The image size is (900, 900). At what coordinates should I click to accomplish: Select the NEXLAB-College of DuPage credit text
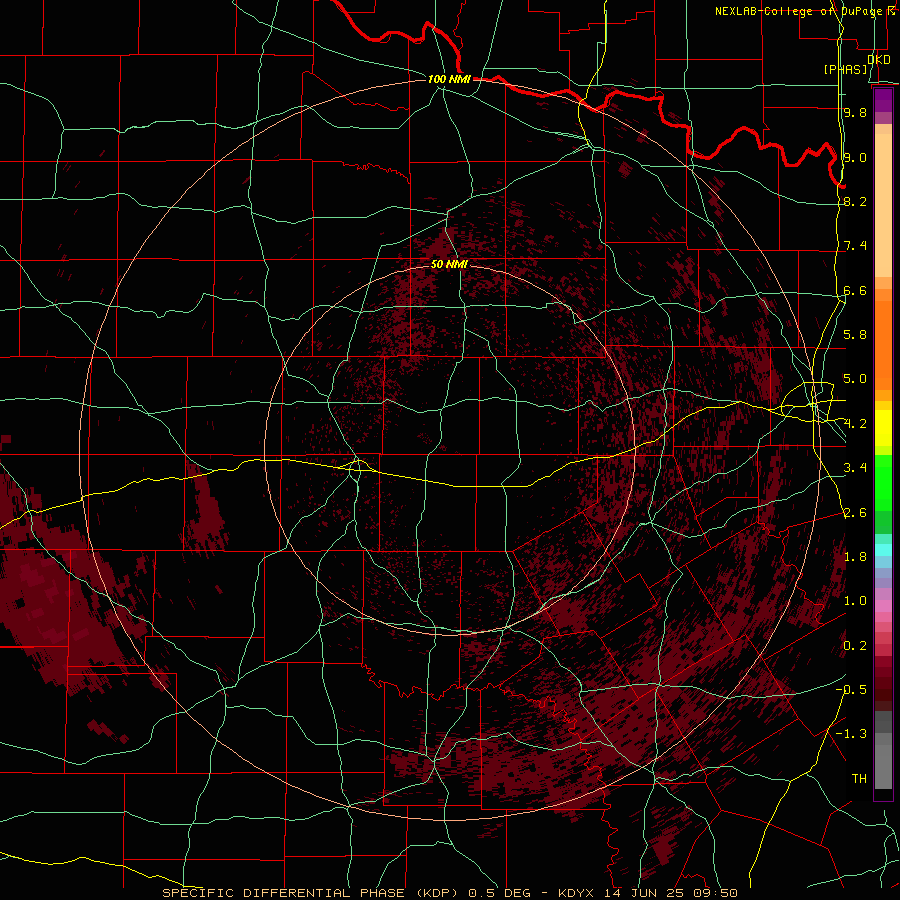pyautogui.click(x=806, y=11)
